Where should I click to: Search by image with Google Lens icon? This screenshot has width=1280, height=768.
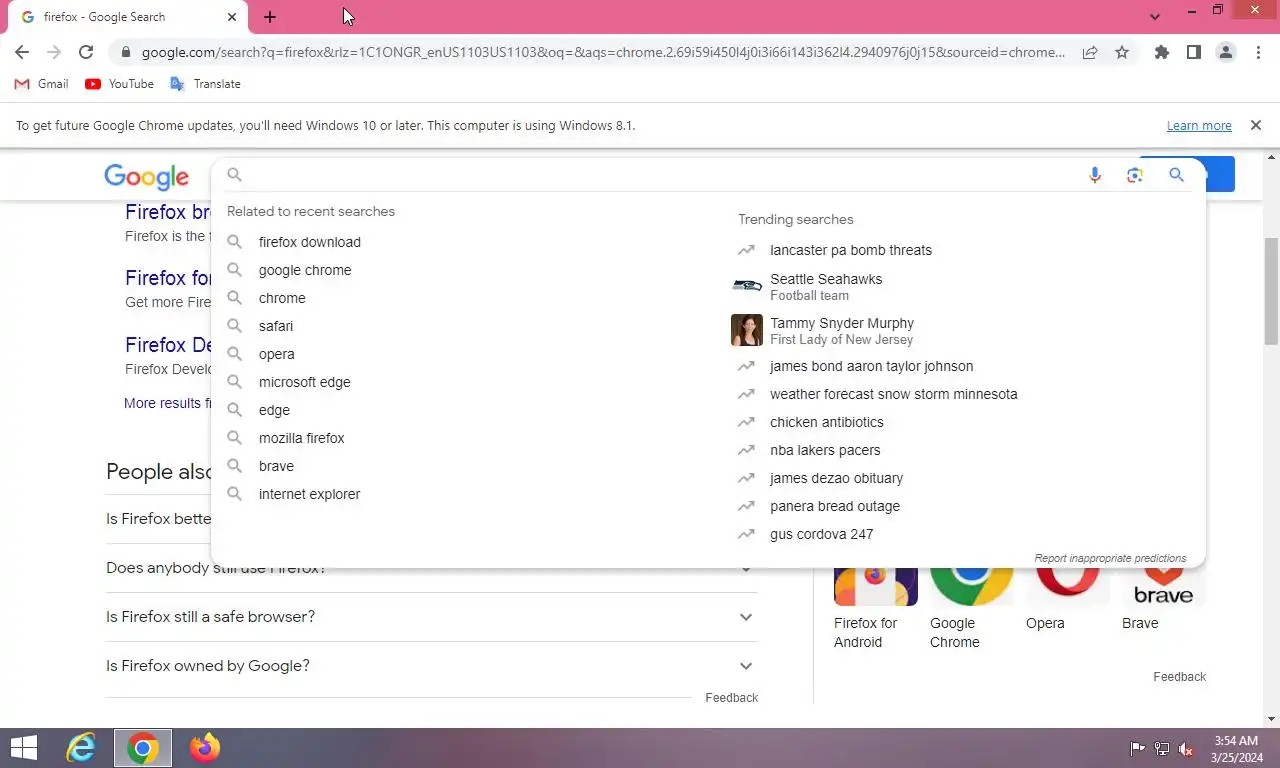1134,175
